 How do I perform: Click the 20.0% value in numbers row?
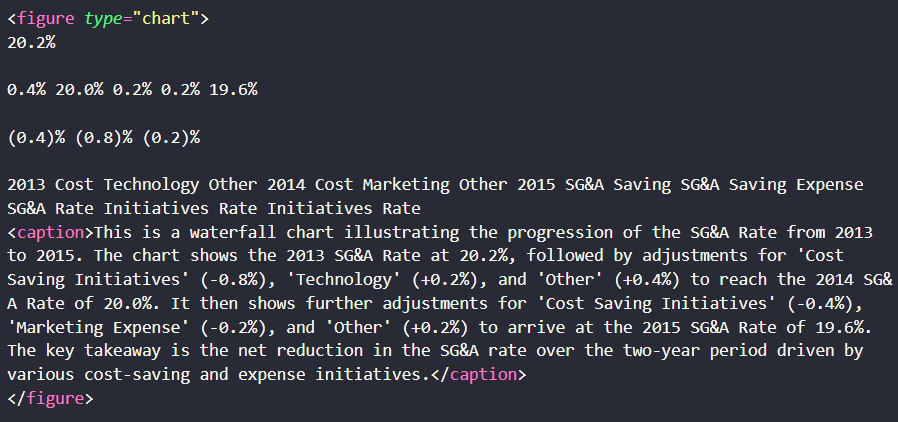(x=80, y=90)
